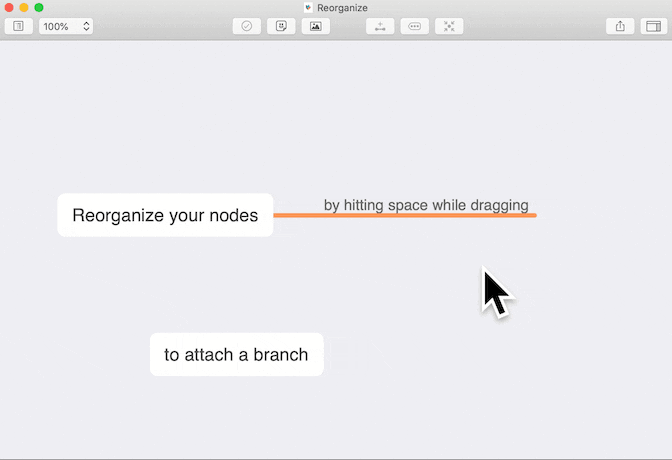This screenshot has width=672, height=460.
Task: Close the window with the red button
Action: pyautogui.click(x=9, y=7)
